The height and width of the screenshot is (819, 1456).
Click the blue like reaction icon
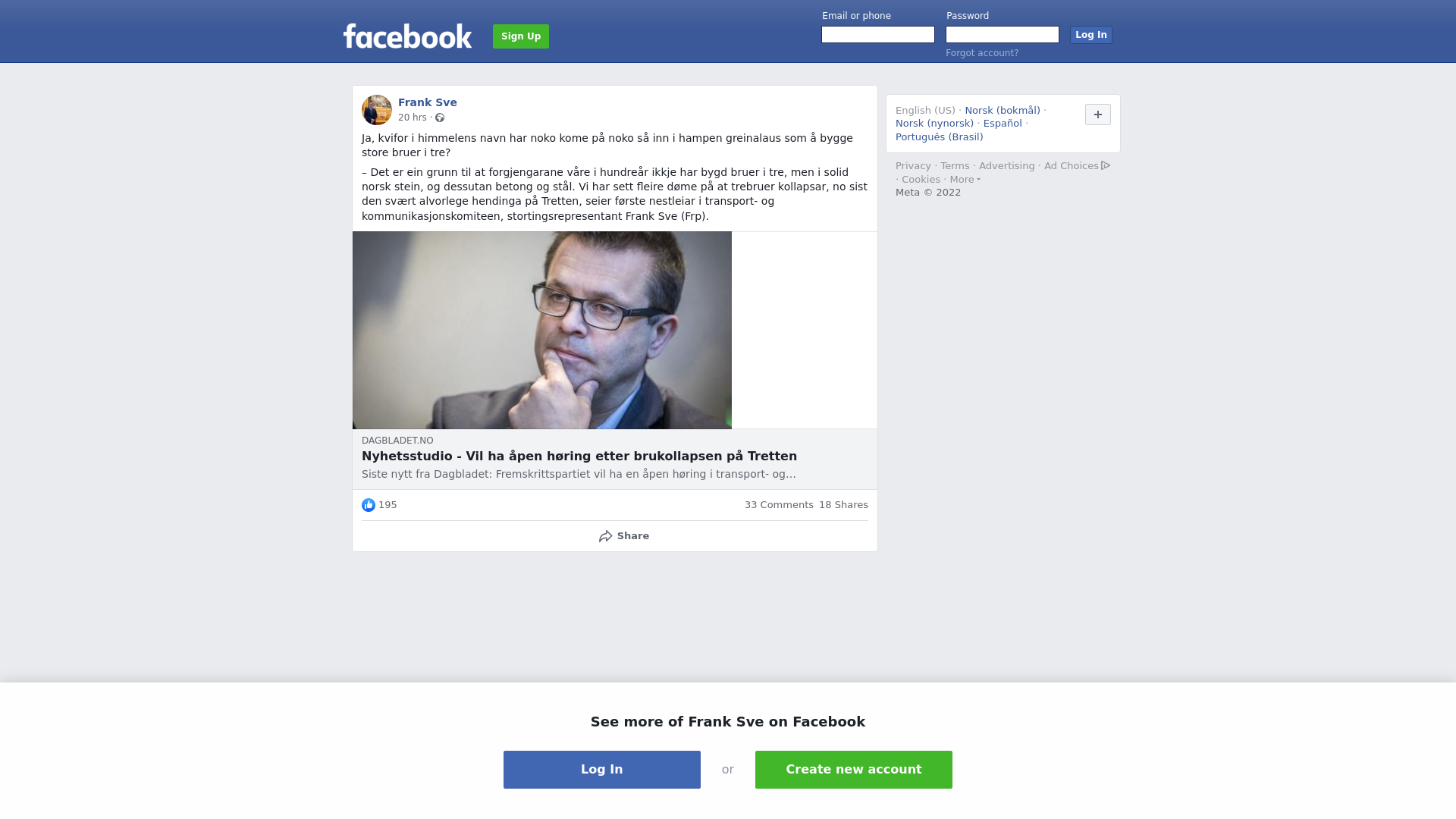369,505
